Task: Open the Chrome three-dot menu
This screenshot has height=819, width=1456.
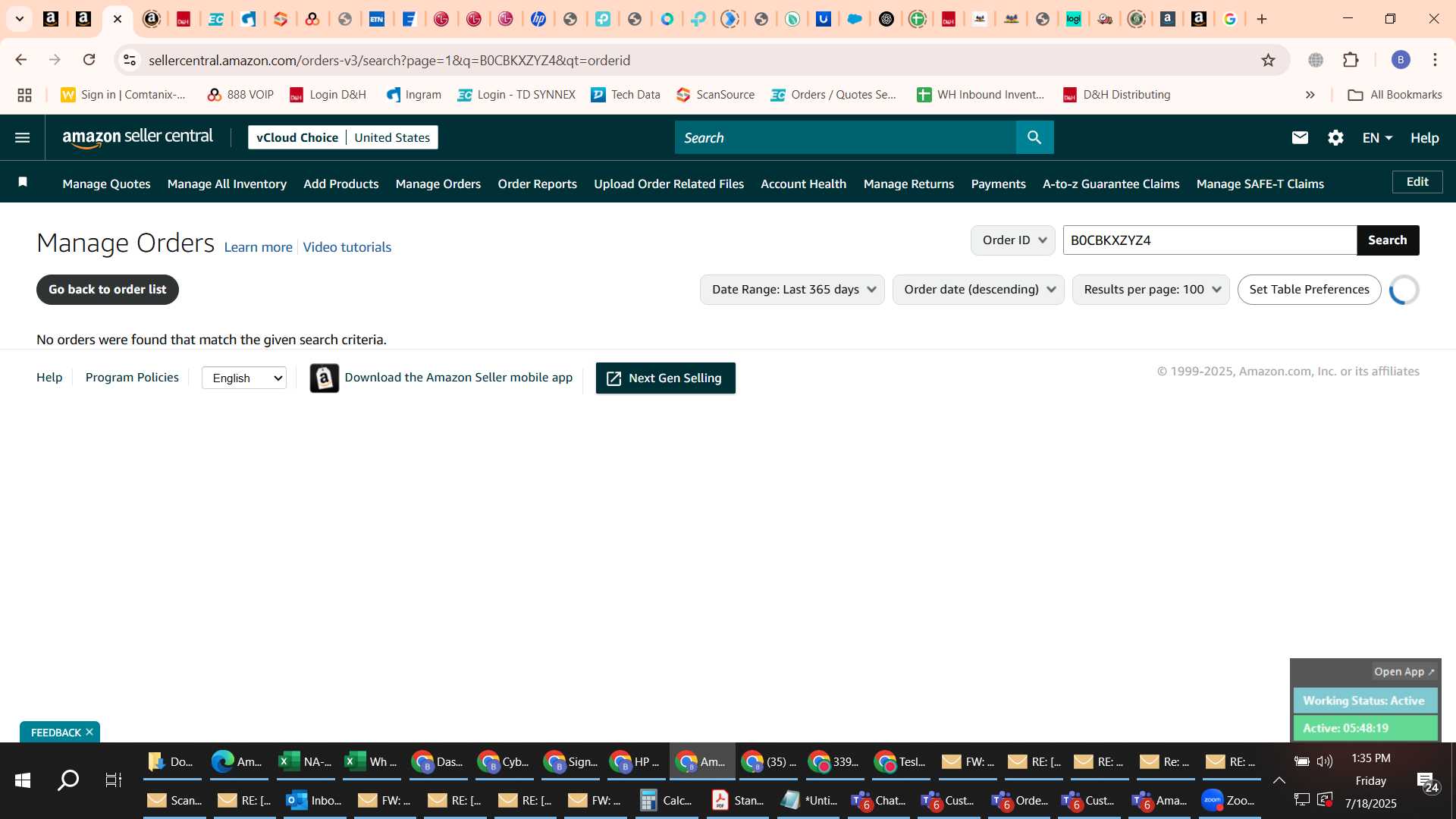Action: click(1435, 60)
